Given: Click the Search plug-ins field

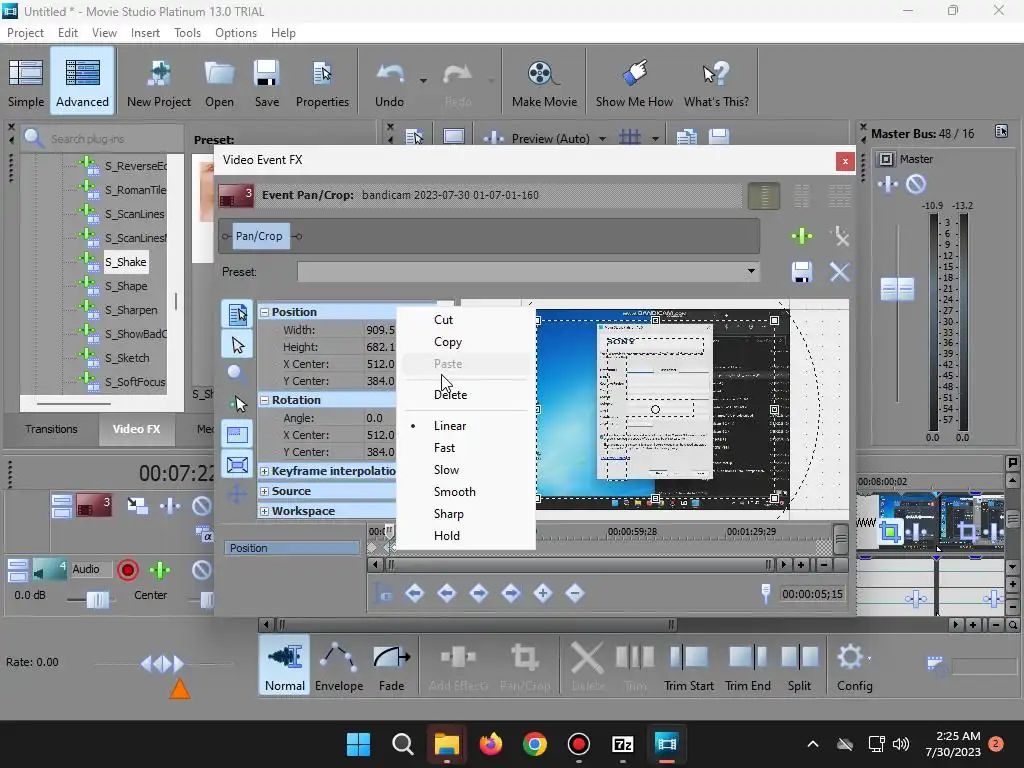Looking at the screenshot, I should (x=104, y=139).
